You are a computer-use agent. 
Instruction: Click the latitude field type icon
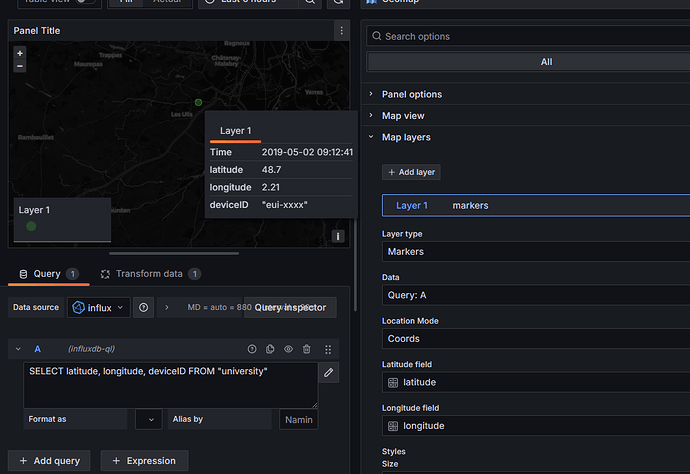393,382
